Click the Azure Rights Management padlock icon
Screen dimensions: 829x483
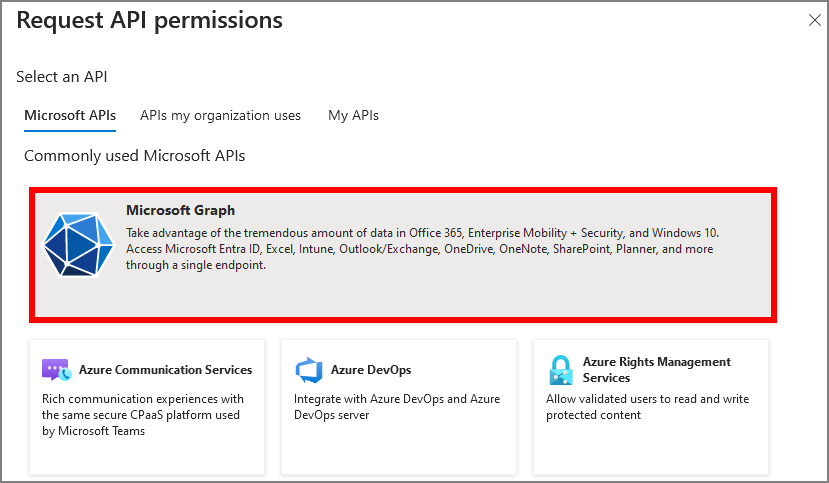[x=560, y=370]
